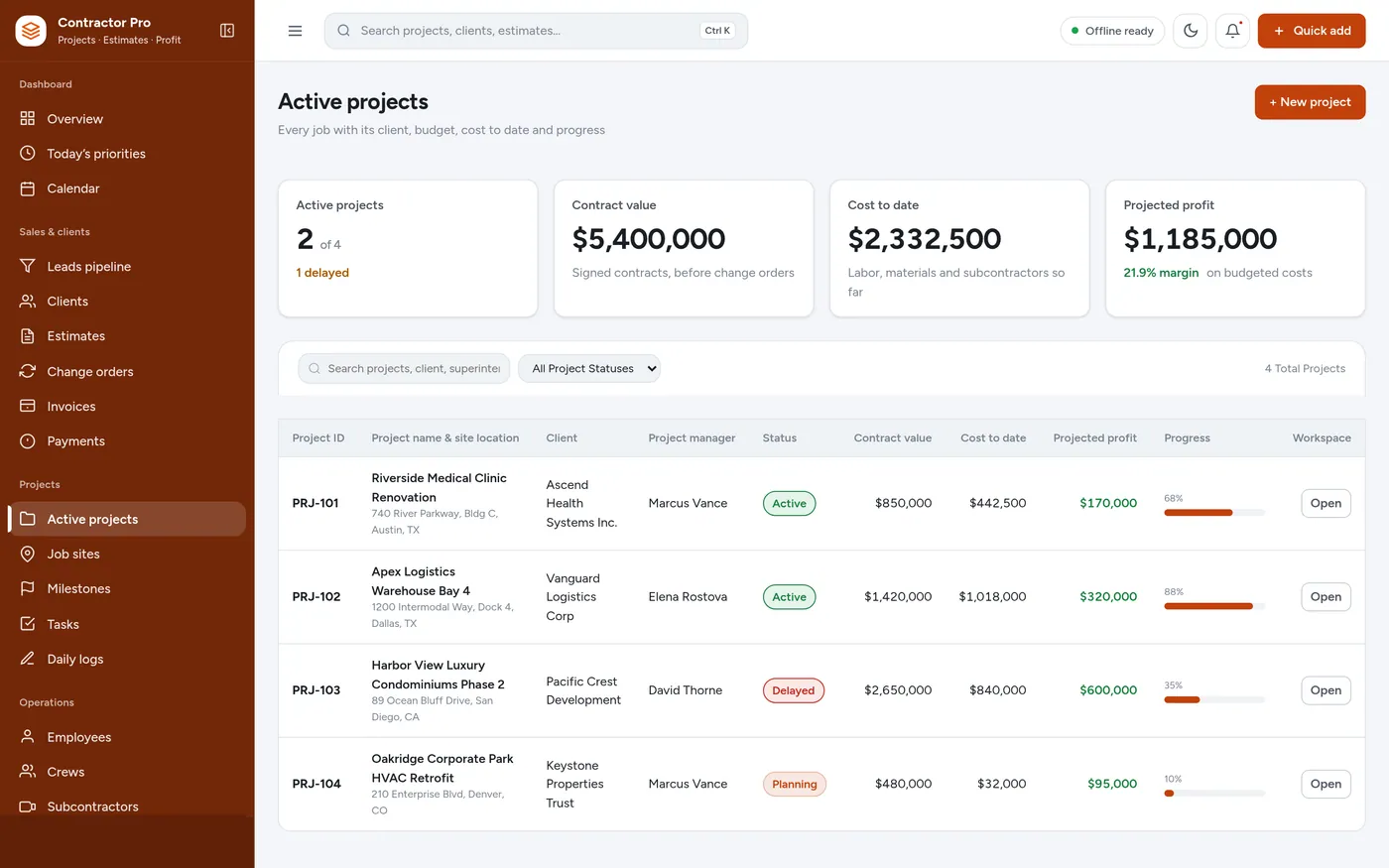
Task: Click the Clients people icon
Action: coord(28,302)
